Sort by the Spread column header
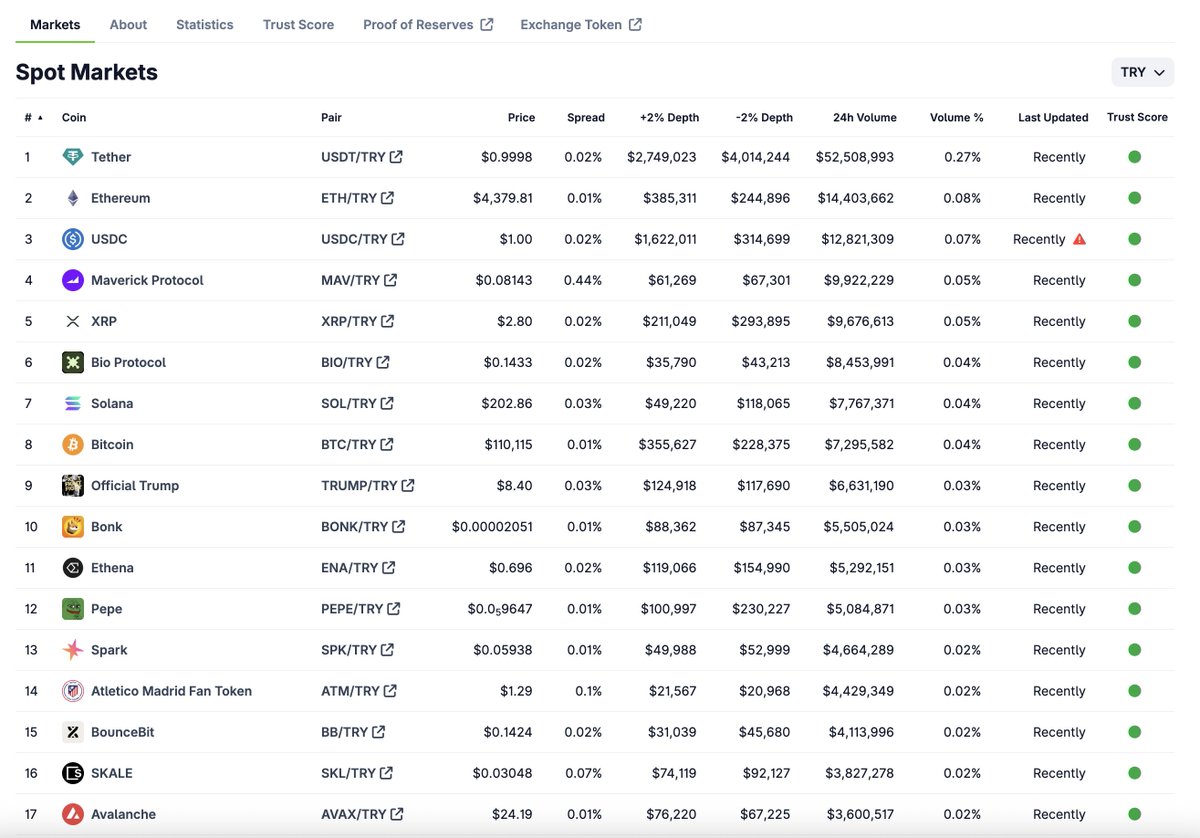The height and width of the screenshot is (838, 1200). tap(585, 117)
